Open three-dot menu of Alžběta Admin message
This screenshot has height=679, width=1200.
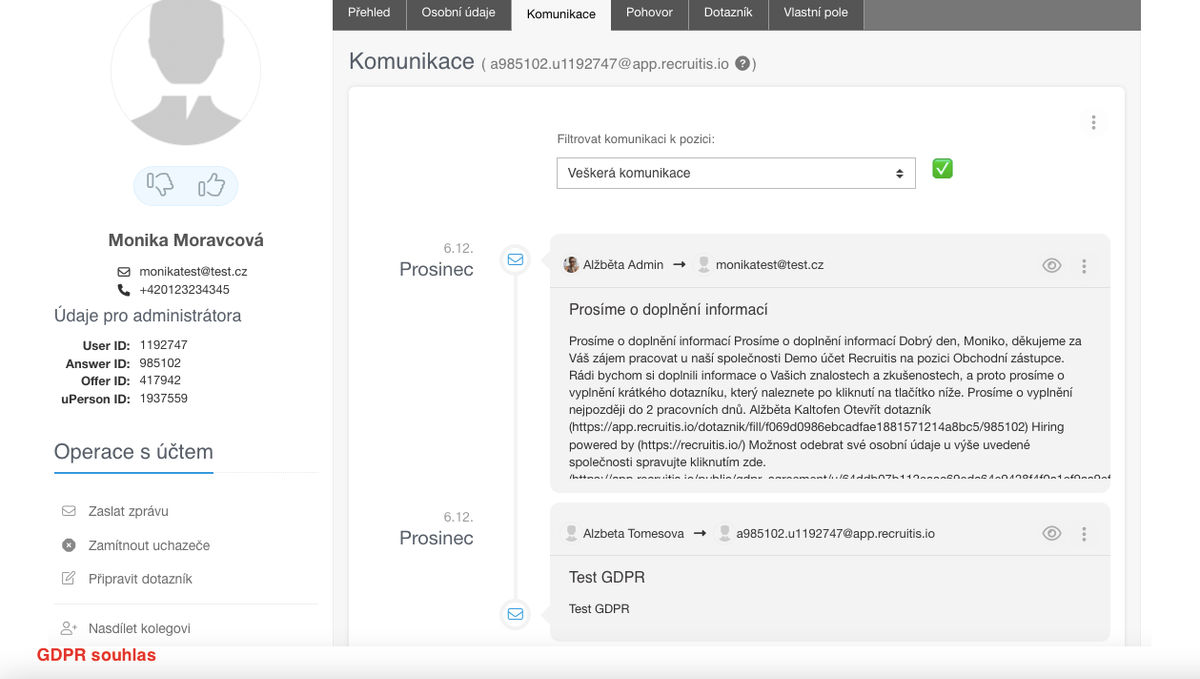(x=1084, y=266)
